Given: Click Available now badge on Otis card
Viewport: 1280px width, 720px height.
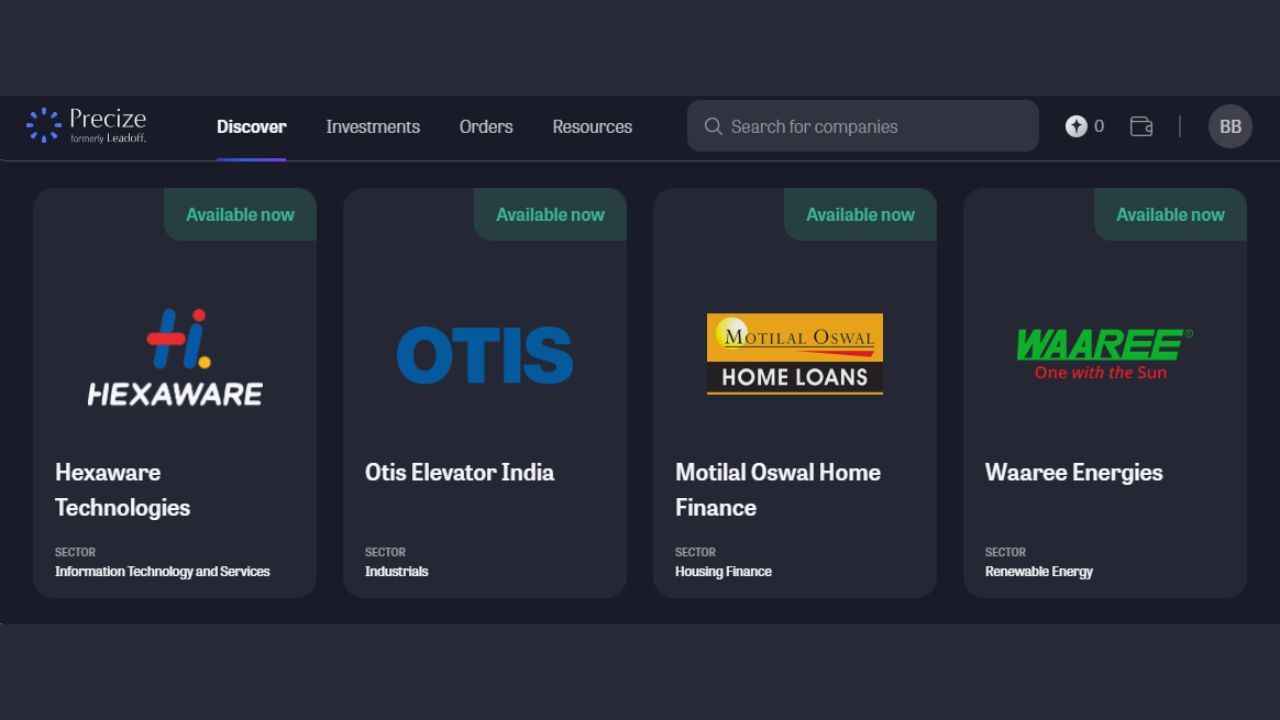Looking at the screenshot, I should tap(550, 214).
